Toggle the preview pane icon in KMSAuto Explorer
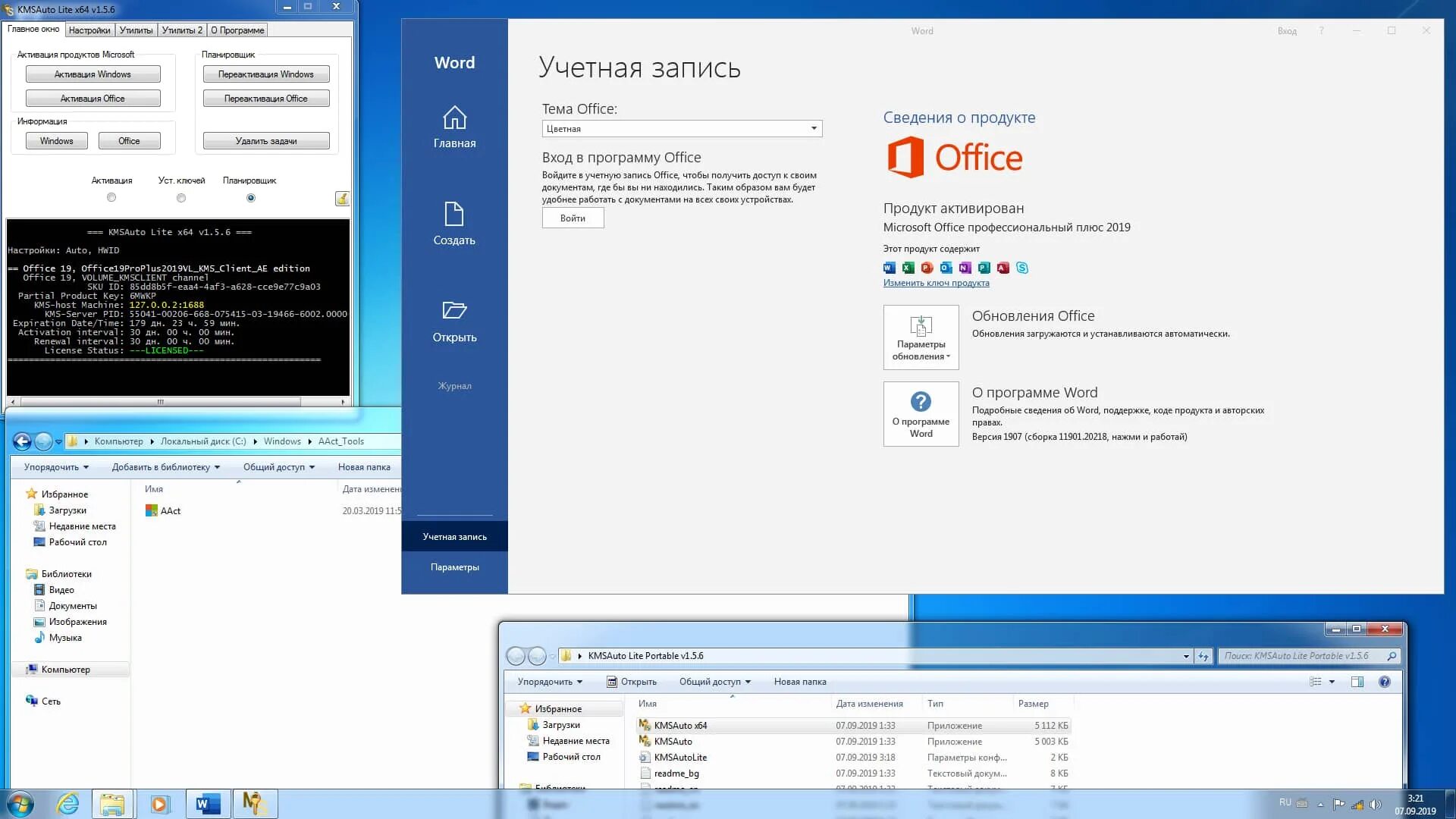The width and height of the screenshot is (1456, 819). click(x=1357, y=682)
